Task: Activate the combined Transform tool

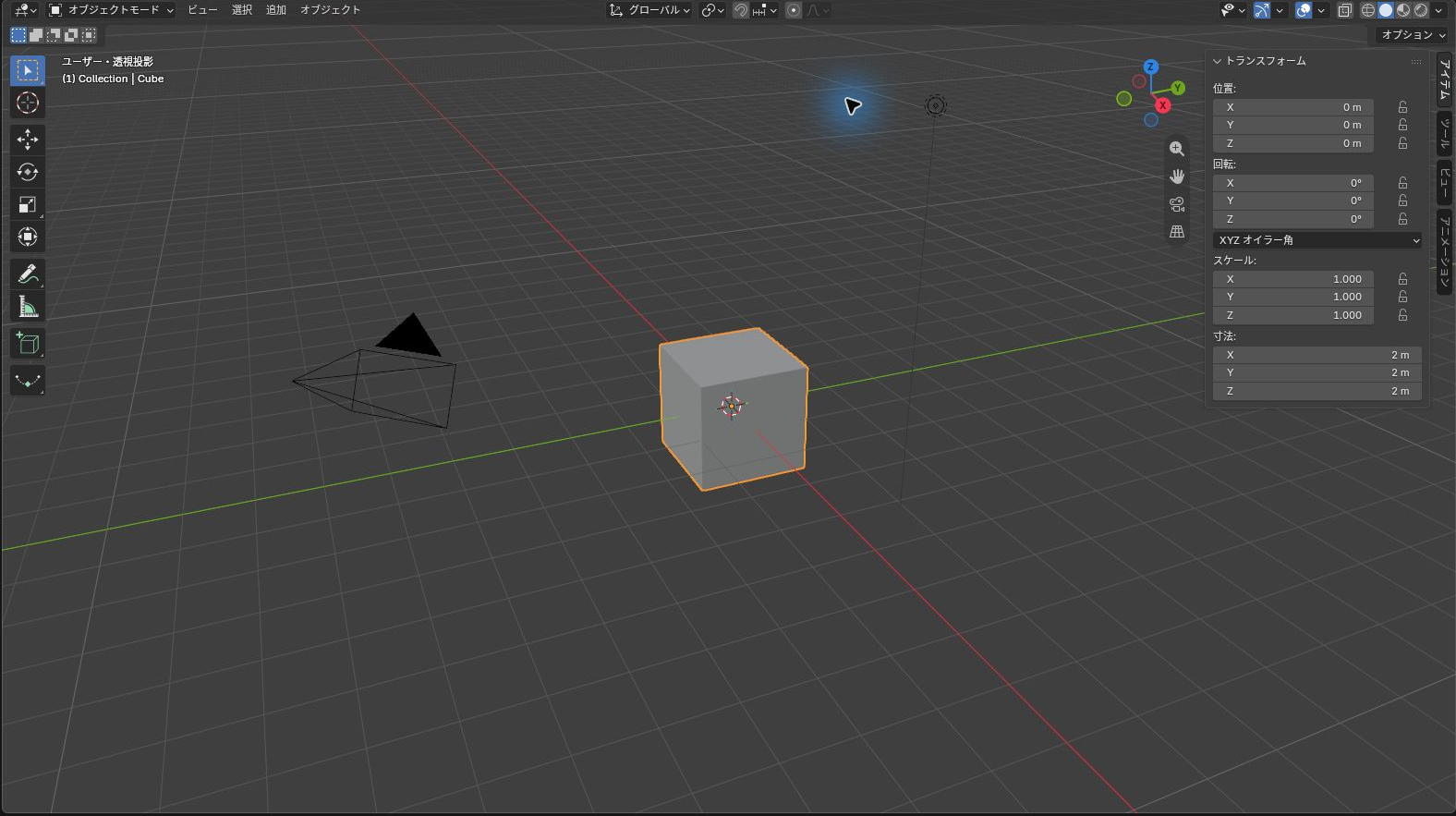Action: click(x=28, y=237)
